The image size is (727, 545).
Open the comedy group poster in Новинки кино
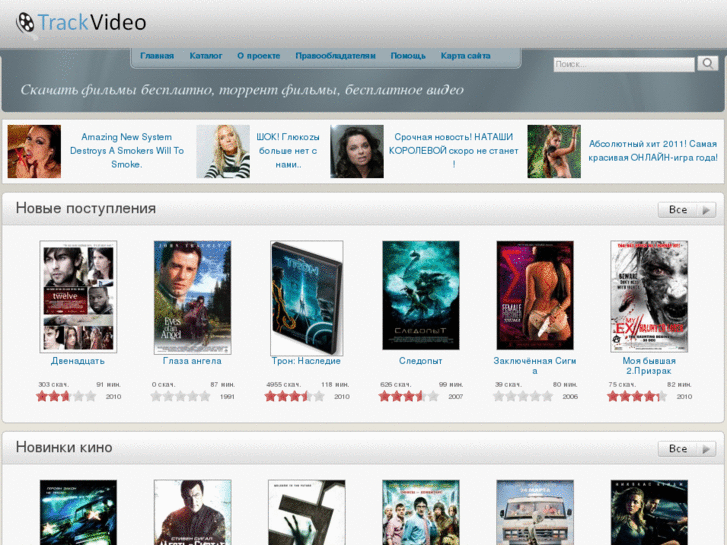(x=421, y=513)
